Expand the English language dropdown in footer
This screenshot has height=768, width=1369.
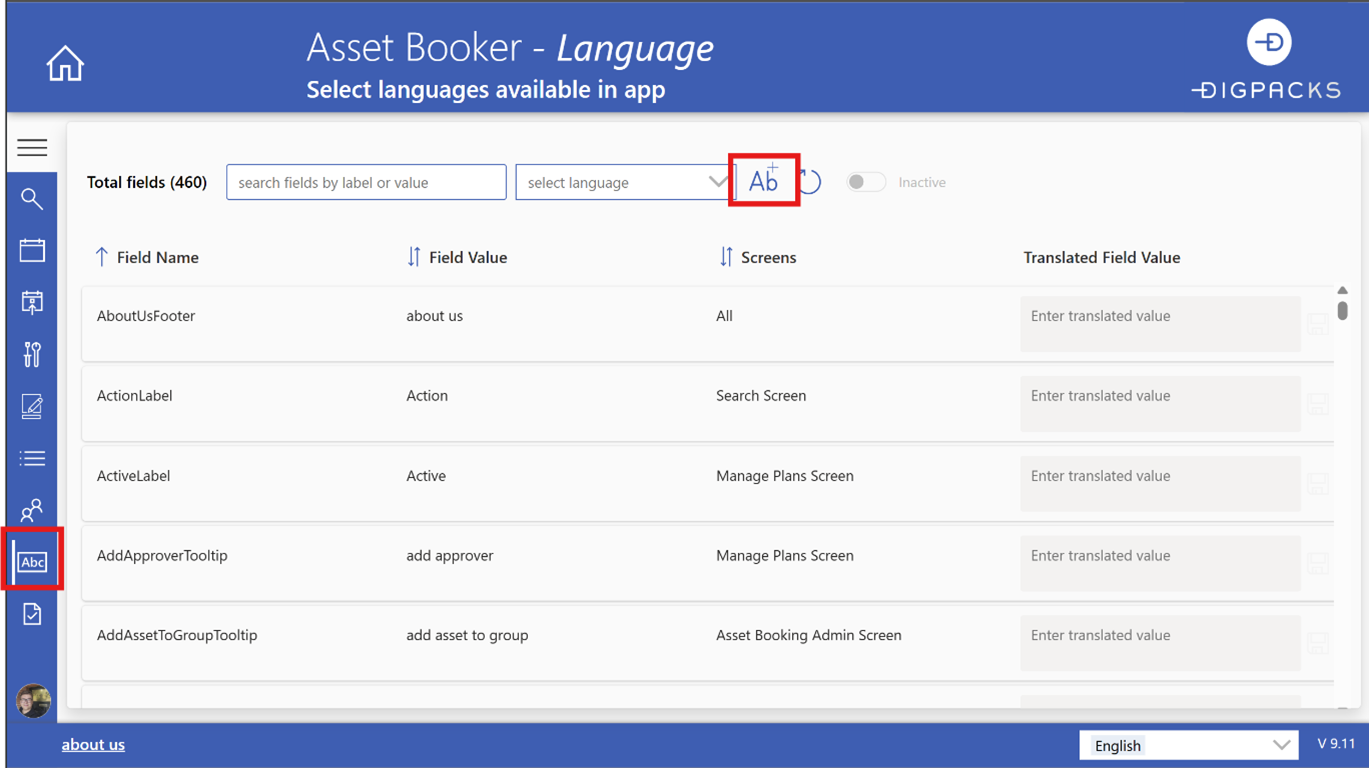(1188, 745)
